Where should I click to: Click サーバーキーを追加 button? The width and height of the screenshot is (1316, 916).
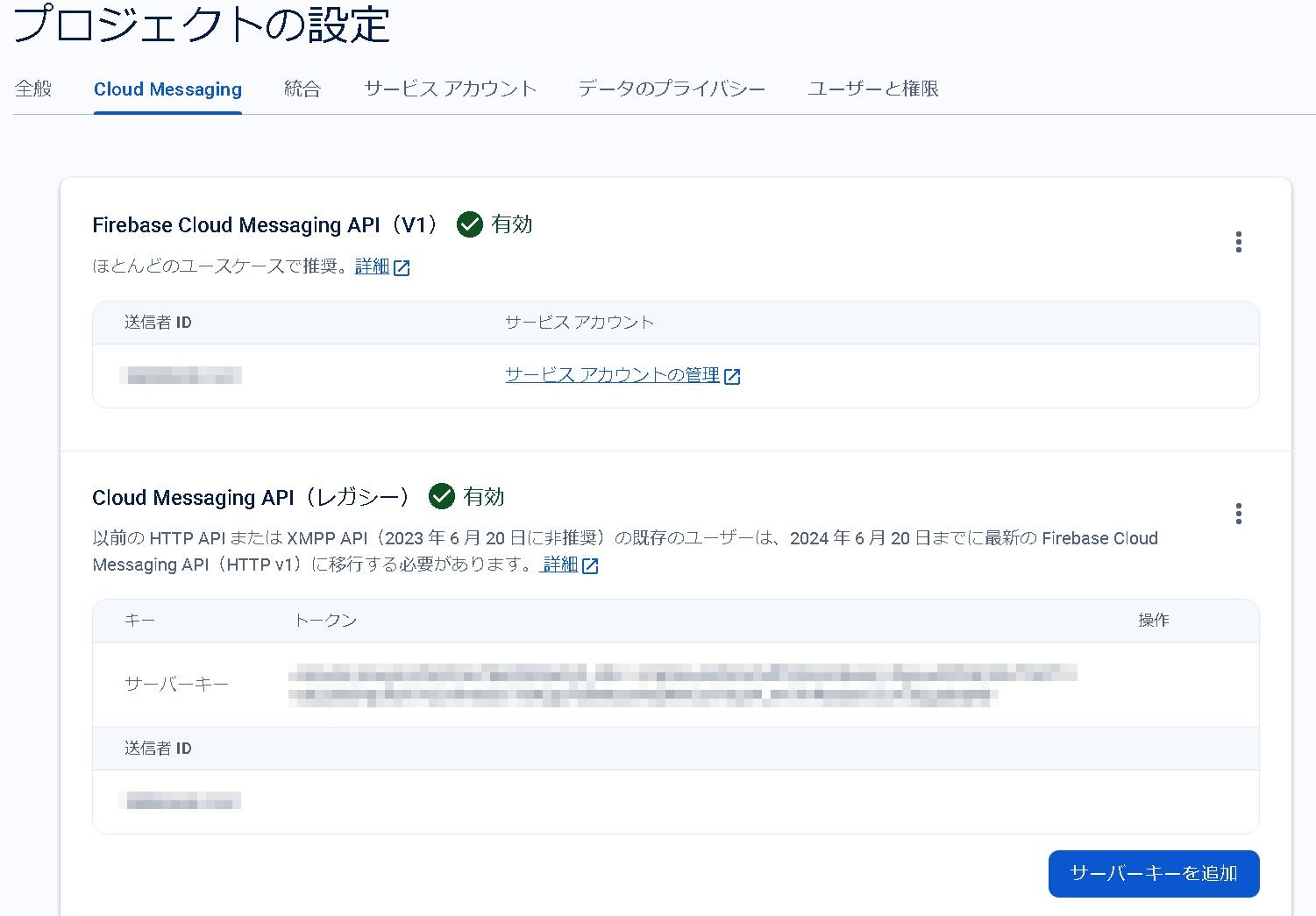tap(1153, 873)
